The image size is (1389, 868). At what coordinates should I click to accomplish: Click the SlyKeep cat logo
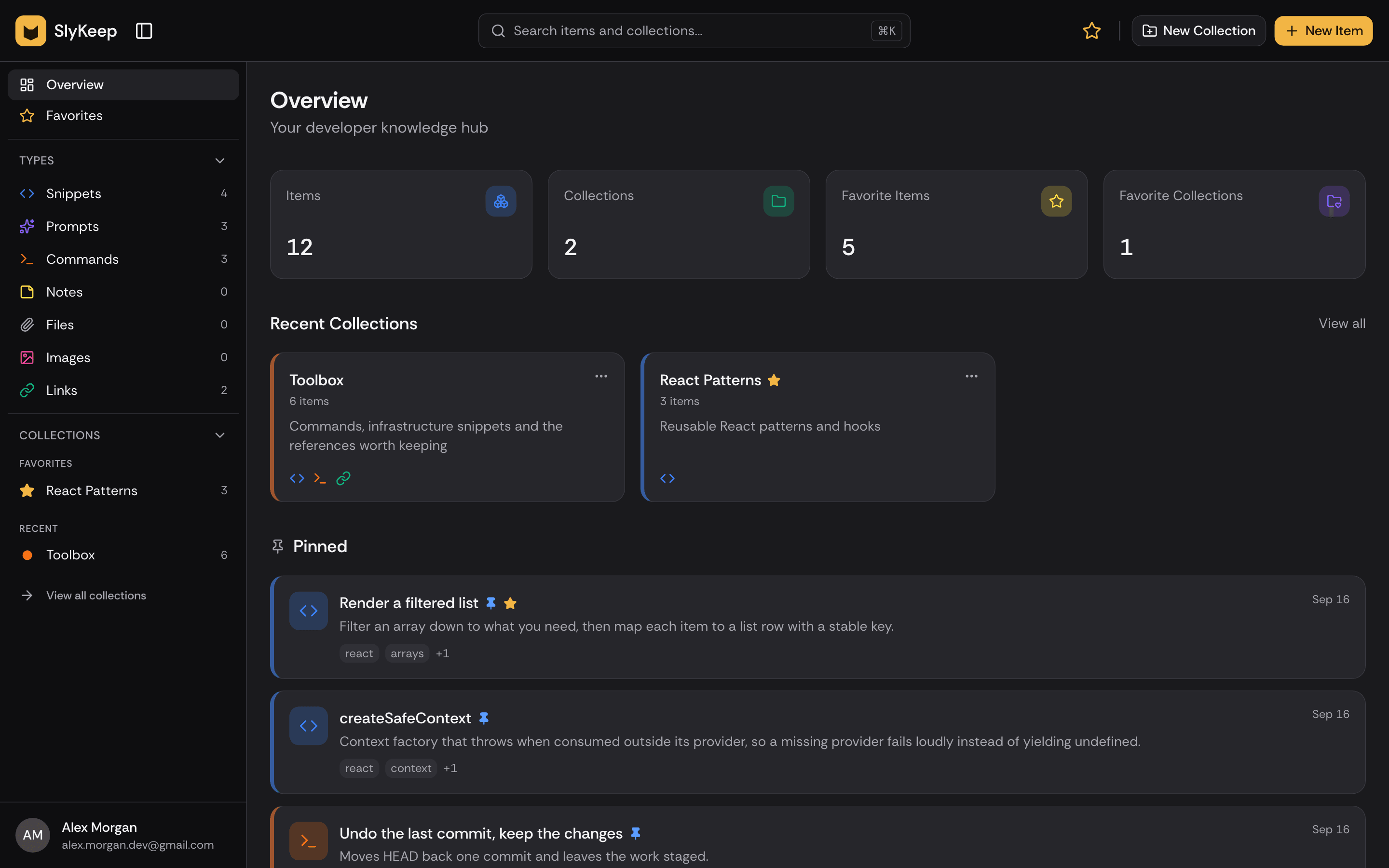[x=30, y=31]
